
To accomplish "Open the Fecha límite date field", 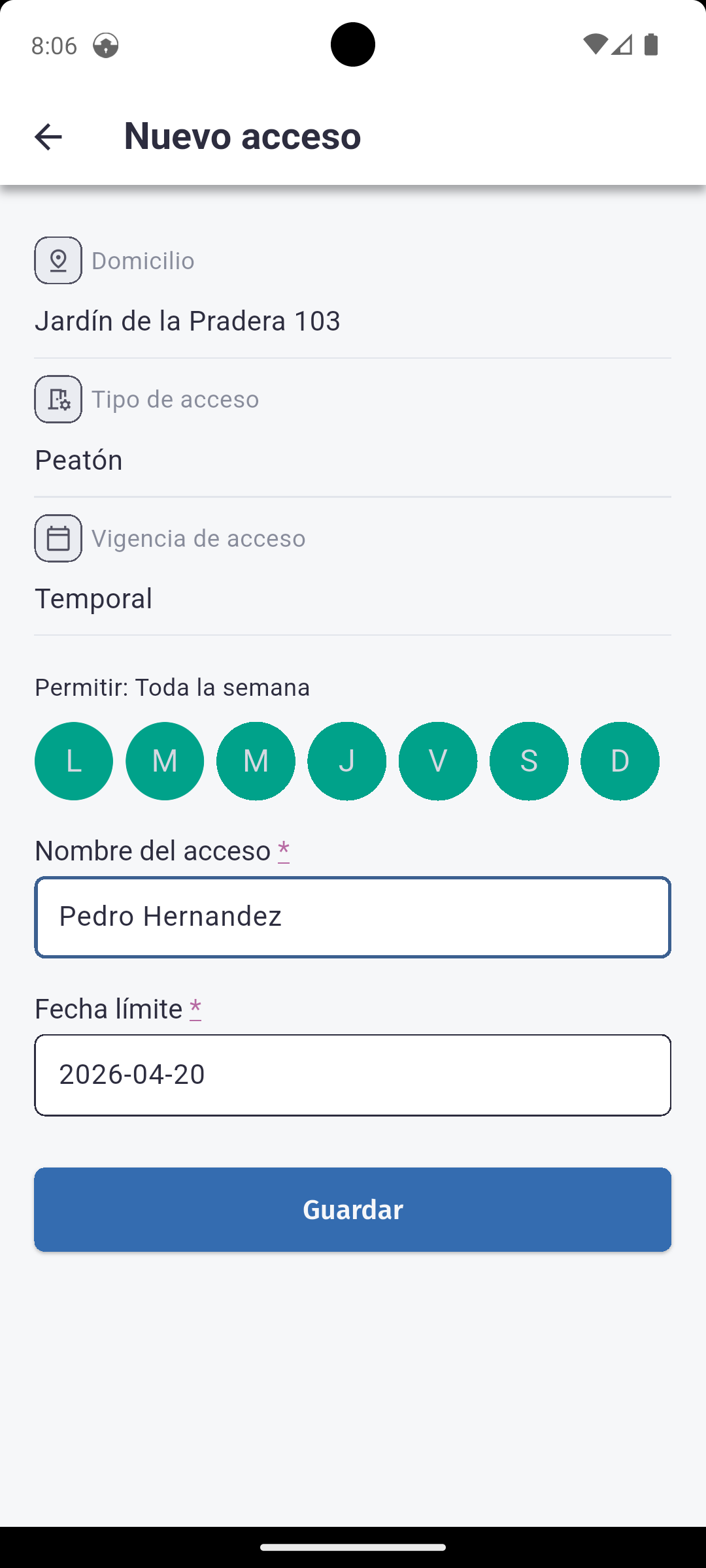I will [352, 1075].
